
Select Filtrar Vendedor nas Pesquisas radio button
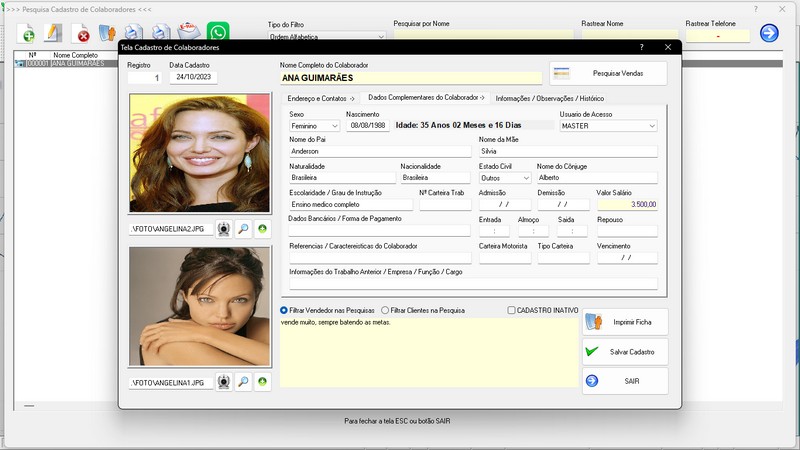(x=285, y=310)
